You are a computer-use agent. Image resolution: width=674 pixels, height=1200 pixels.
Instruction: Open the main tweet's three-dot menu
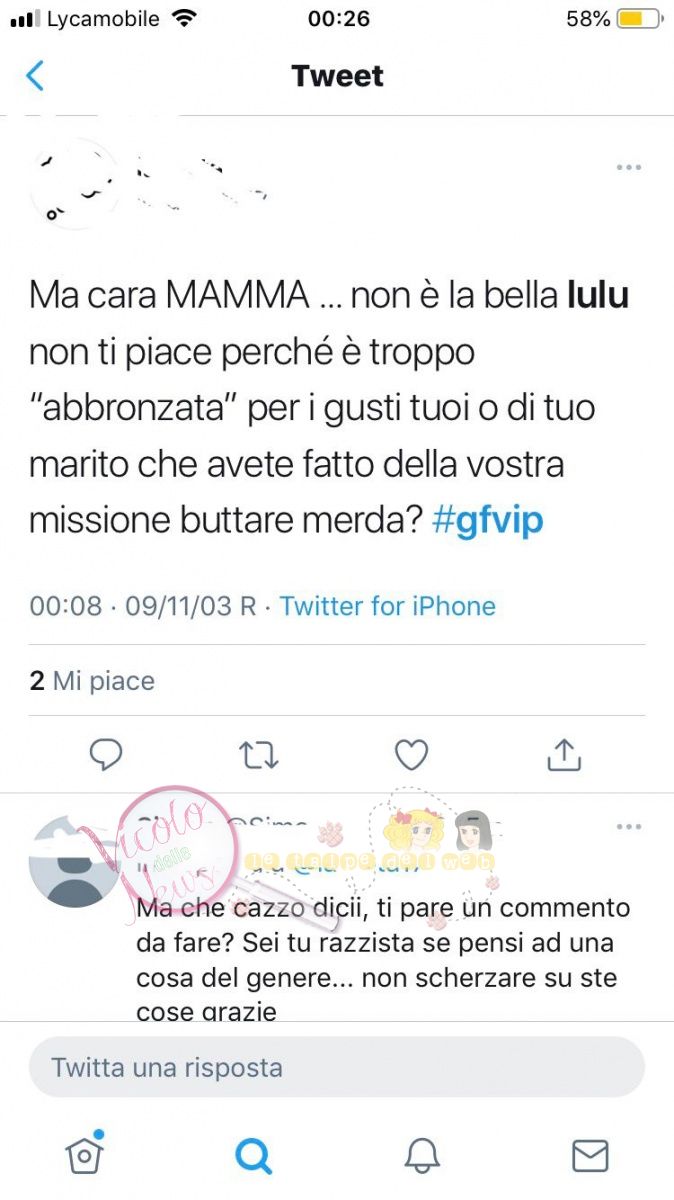pyautogui.click(x=628, y=167)
